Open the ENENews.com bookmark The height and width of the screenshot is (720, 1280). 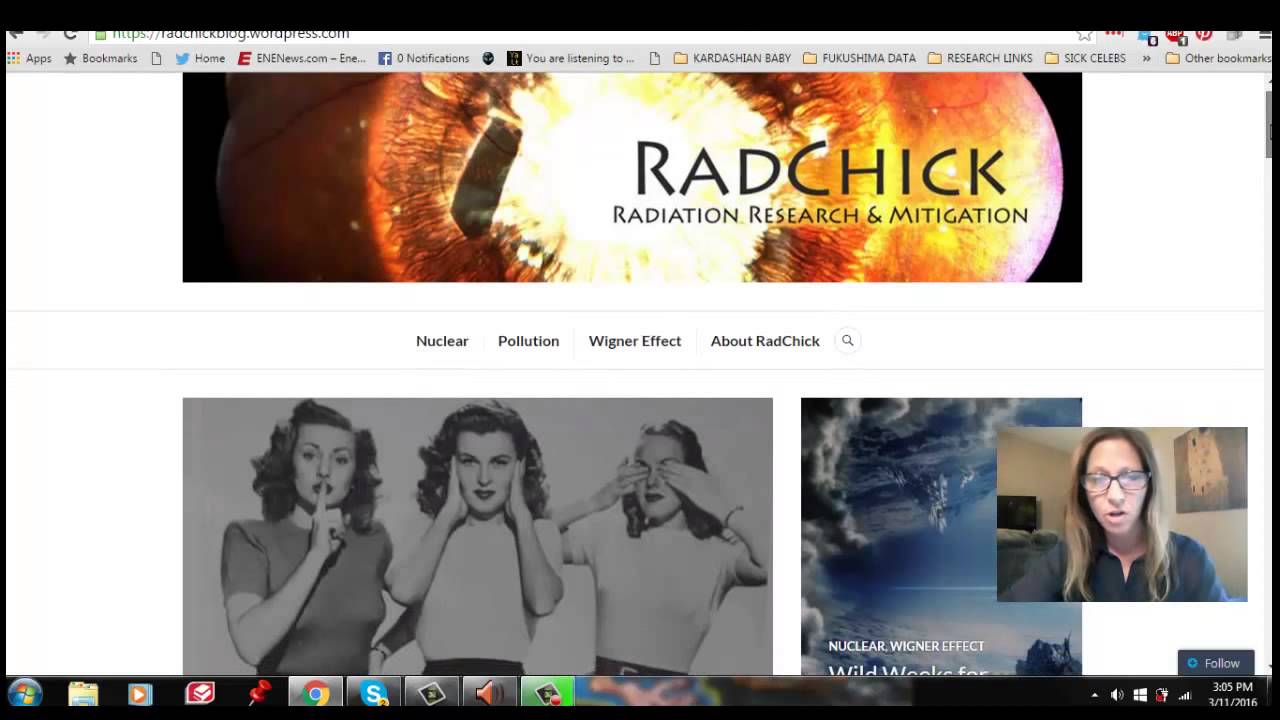(x=302, y=58)
